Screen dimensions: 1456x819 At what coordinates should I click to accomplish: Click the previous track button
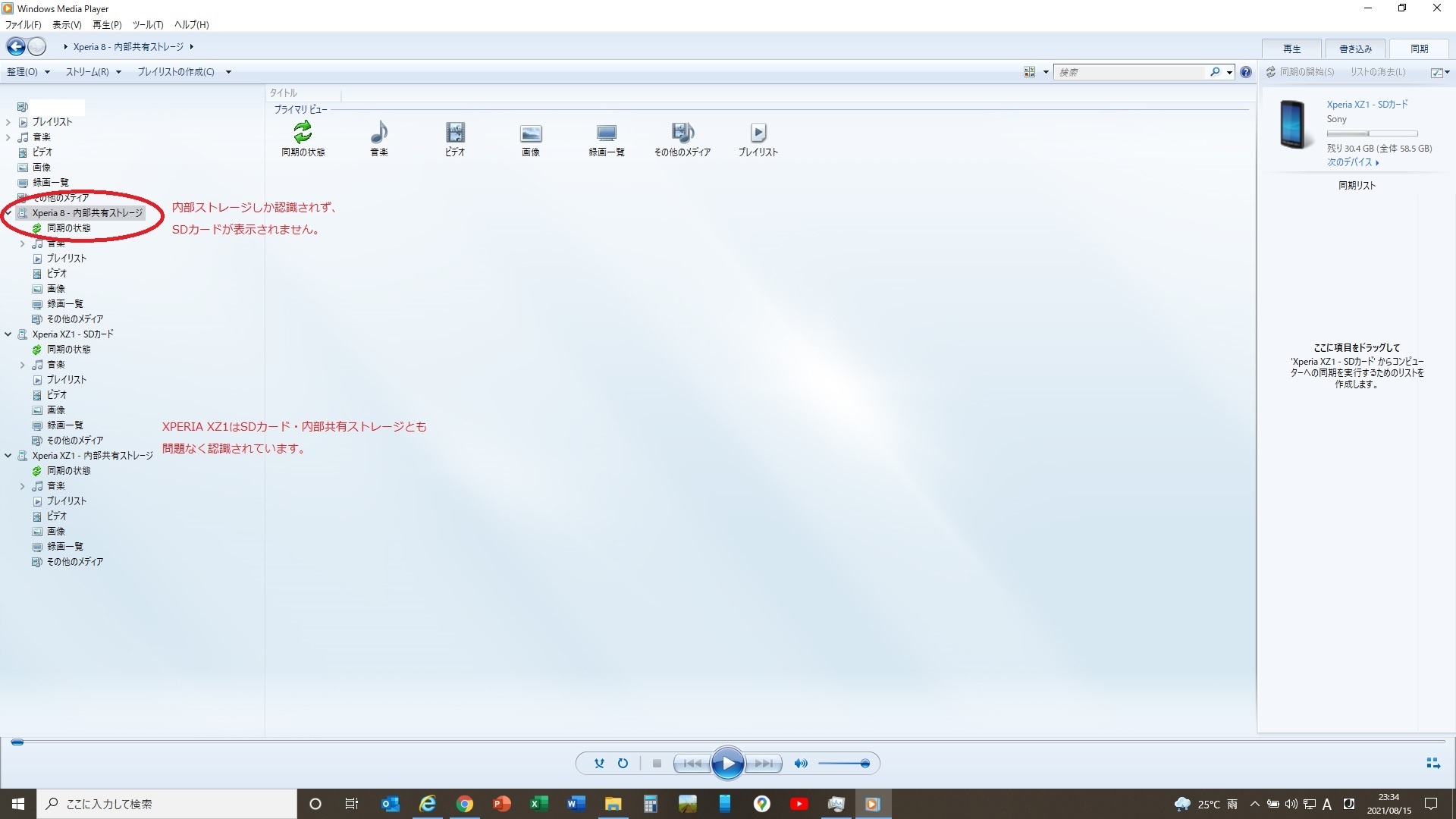click(692, 764)
